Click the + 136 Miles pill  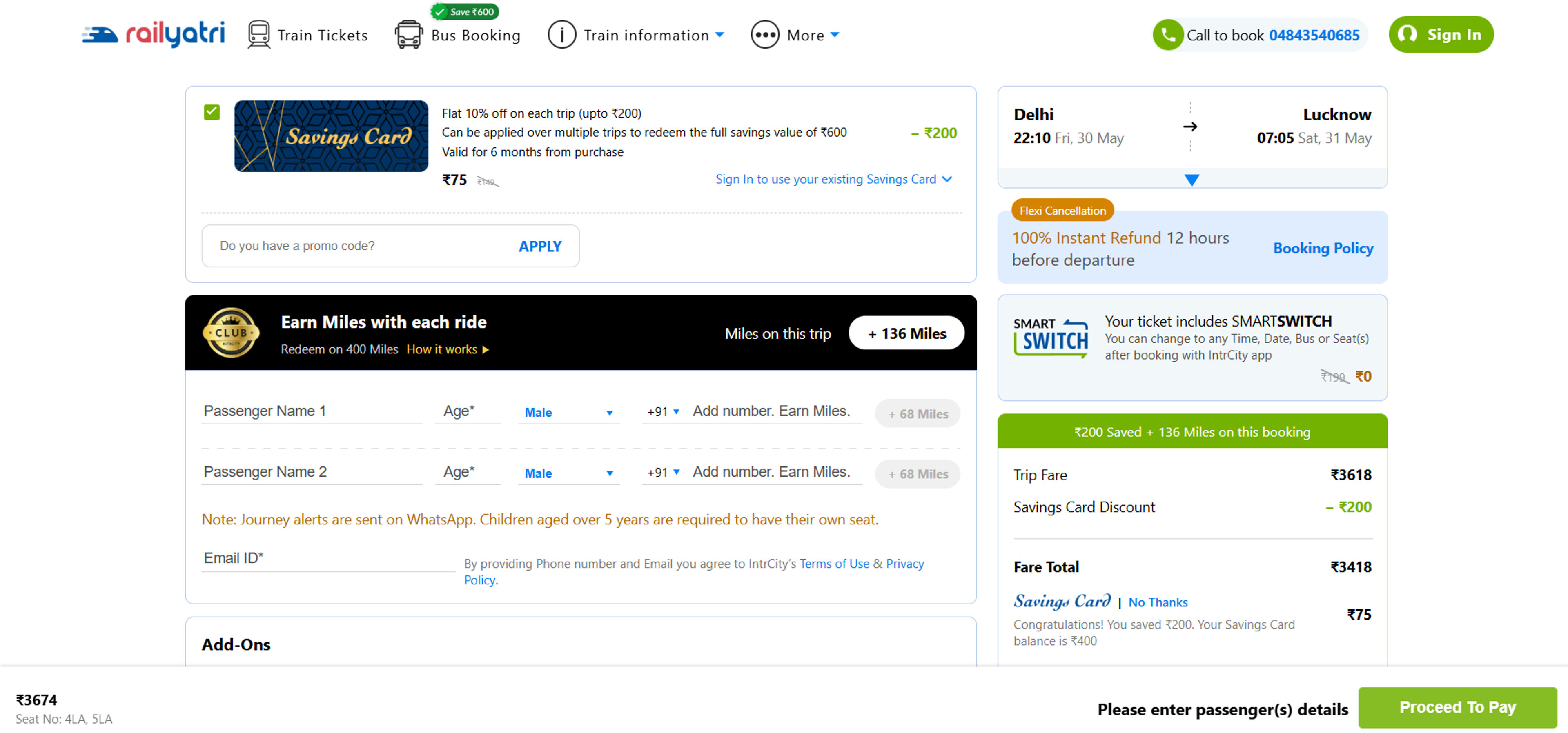pos(906,333)
